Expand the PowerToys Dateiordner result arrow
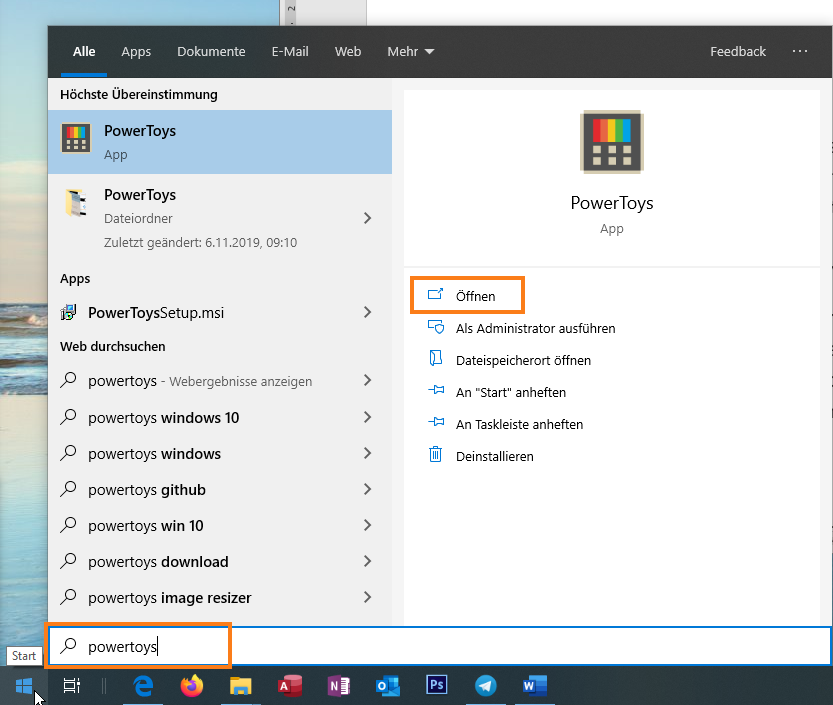 click(367, 218)
